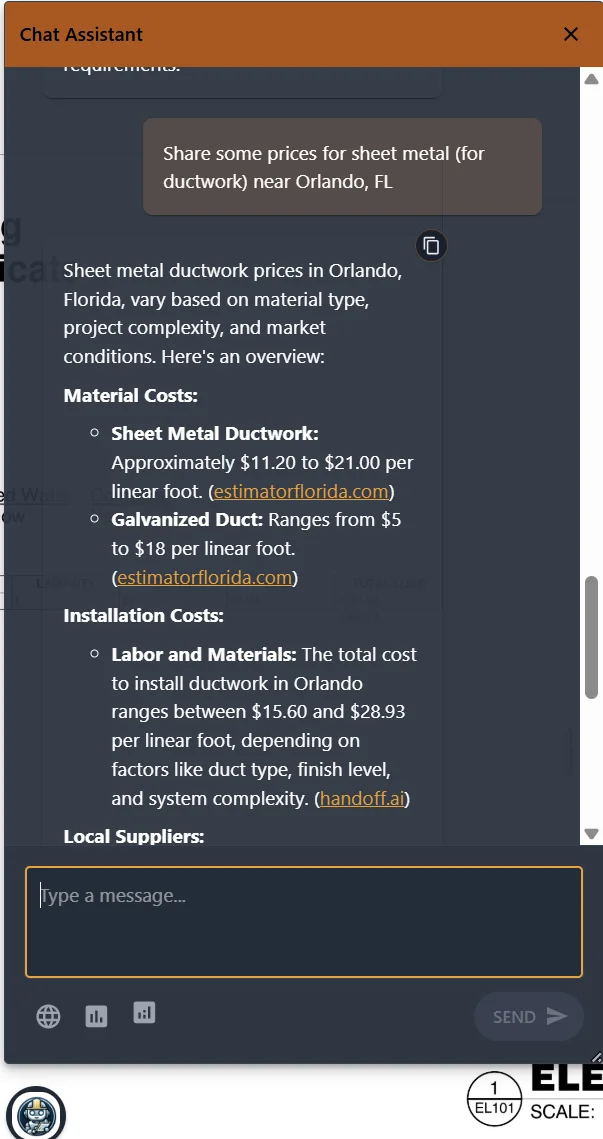Click the Chat Assistant title text

(81, 34)
